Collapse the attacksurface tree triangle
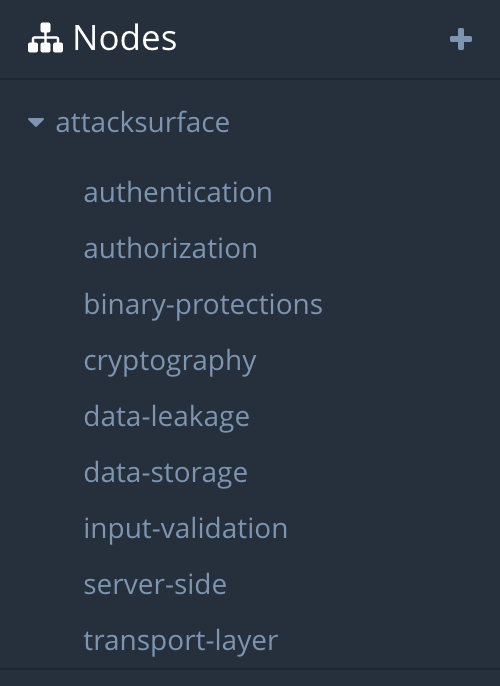The width and height of the screenshot is (500, 686). pos(36,122)
